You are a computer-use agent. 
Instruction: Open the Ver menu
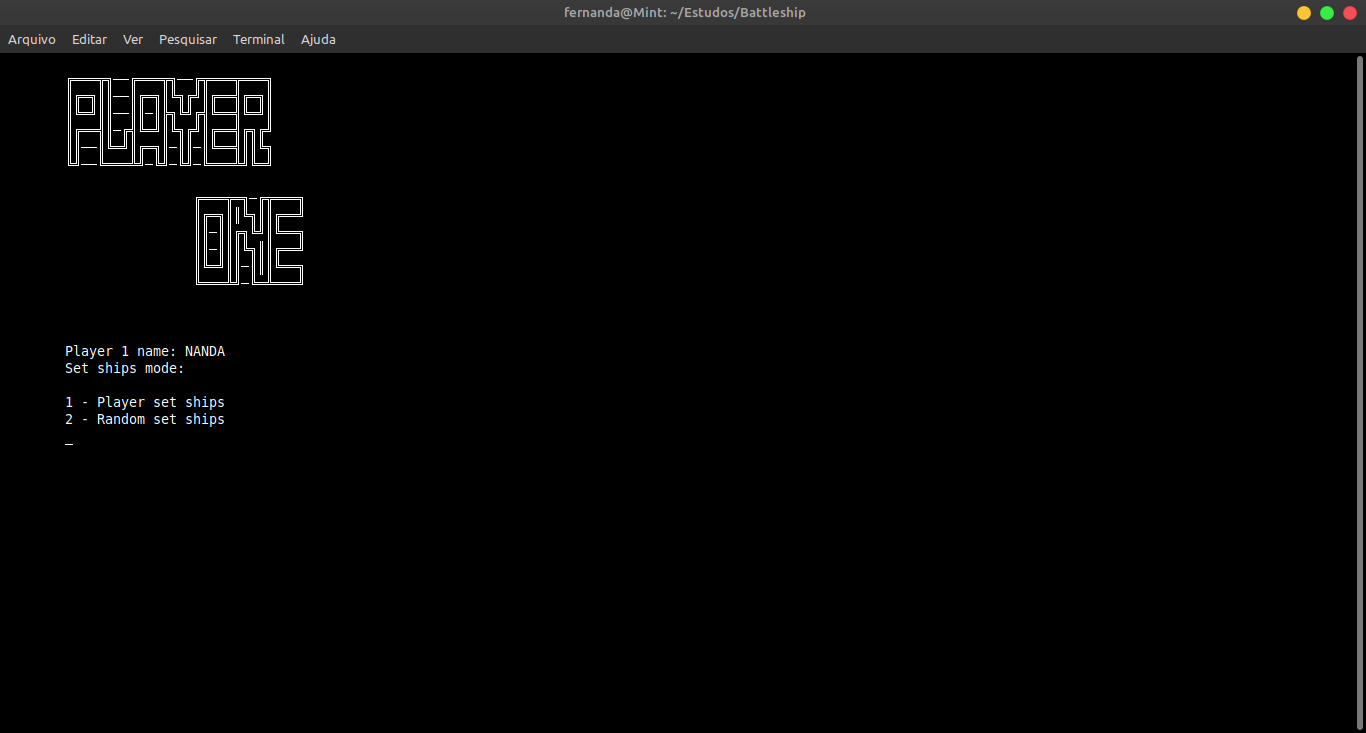click(132, 39)
